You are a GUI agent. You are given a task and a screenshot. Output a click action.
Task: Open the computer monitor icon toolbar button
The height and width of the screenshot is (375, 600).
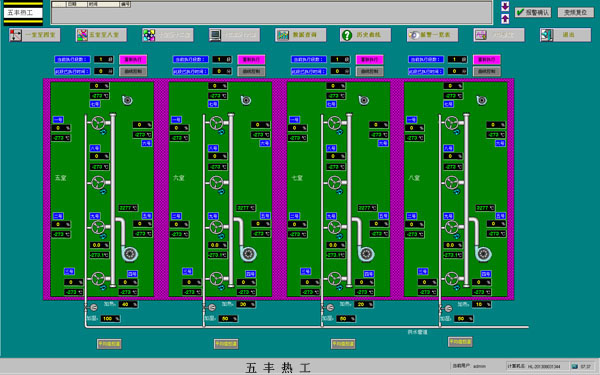tap(235, 35)
